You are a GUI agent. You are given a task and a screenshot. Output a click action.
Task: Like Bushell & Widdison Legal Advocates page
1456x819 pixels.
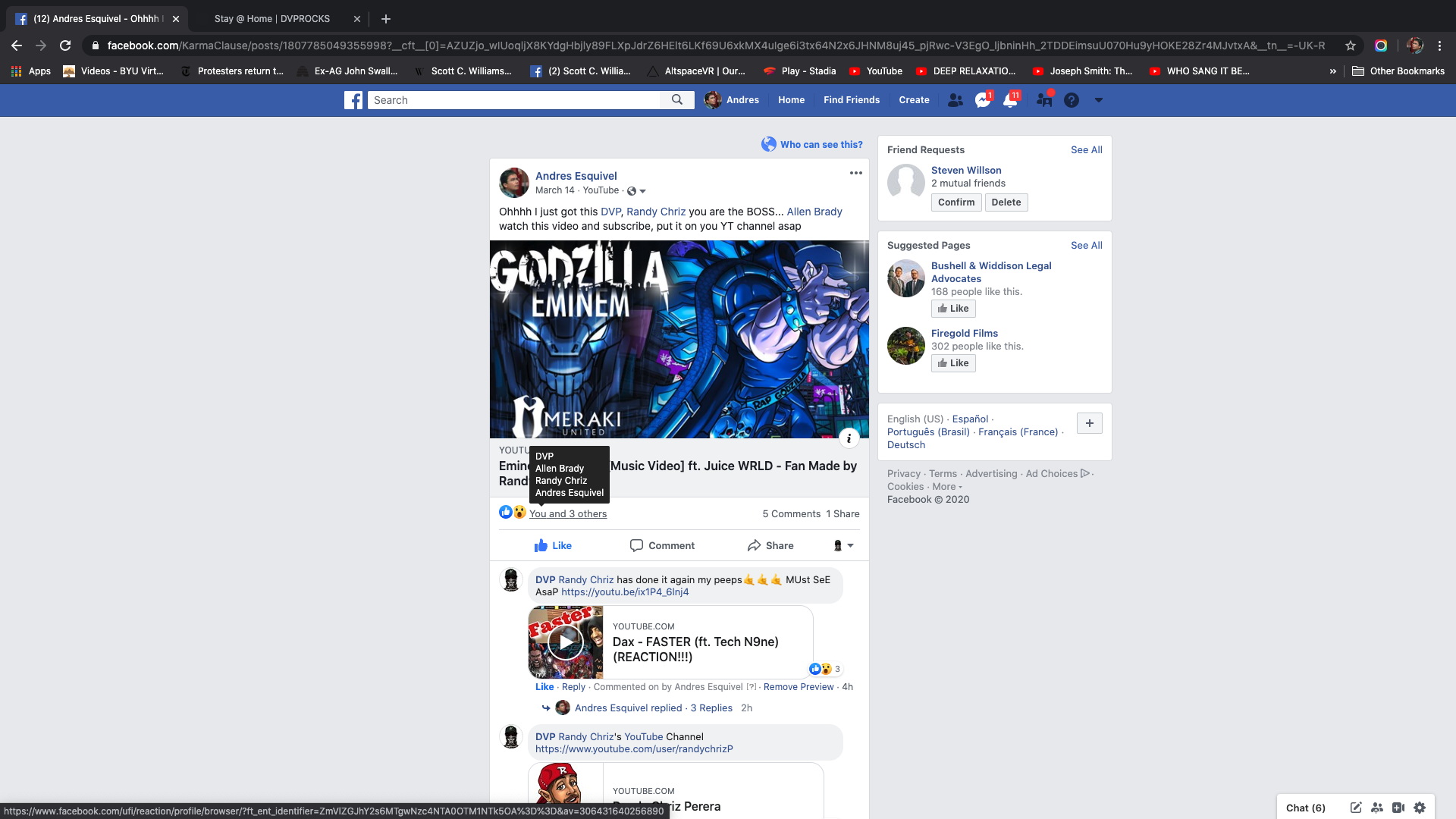coord(953,309)
